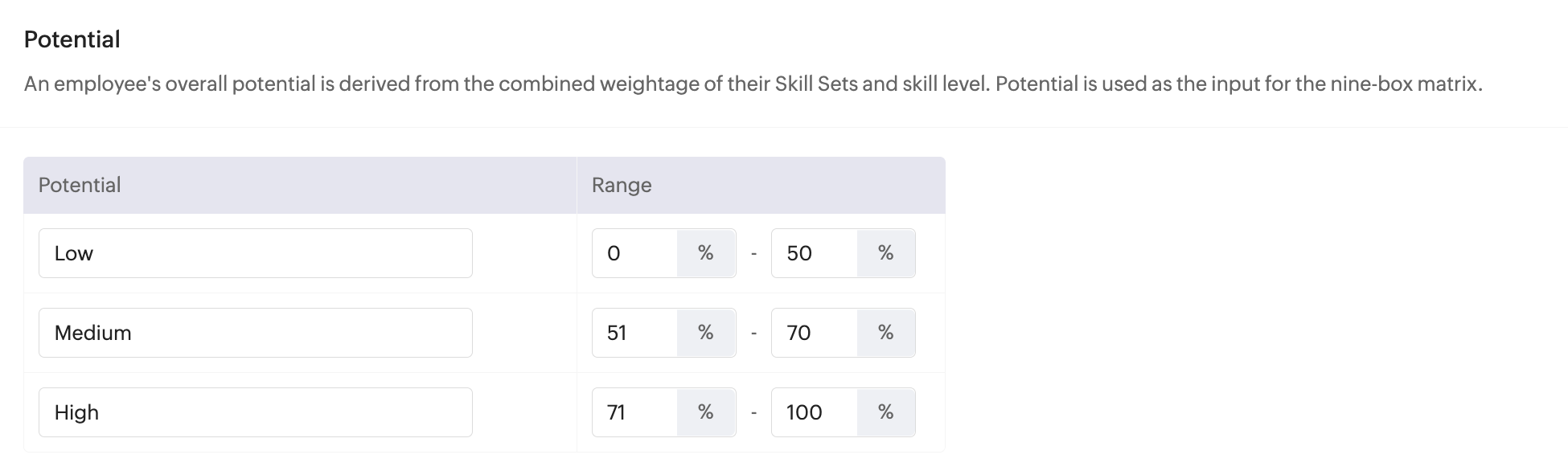Click the Low range minimum field showing 0
Viewport: 1568px width, 471px height.
click(x=635, y=253)
